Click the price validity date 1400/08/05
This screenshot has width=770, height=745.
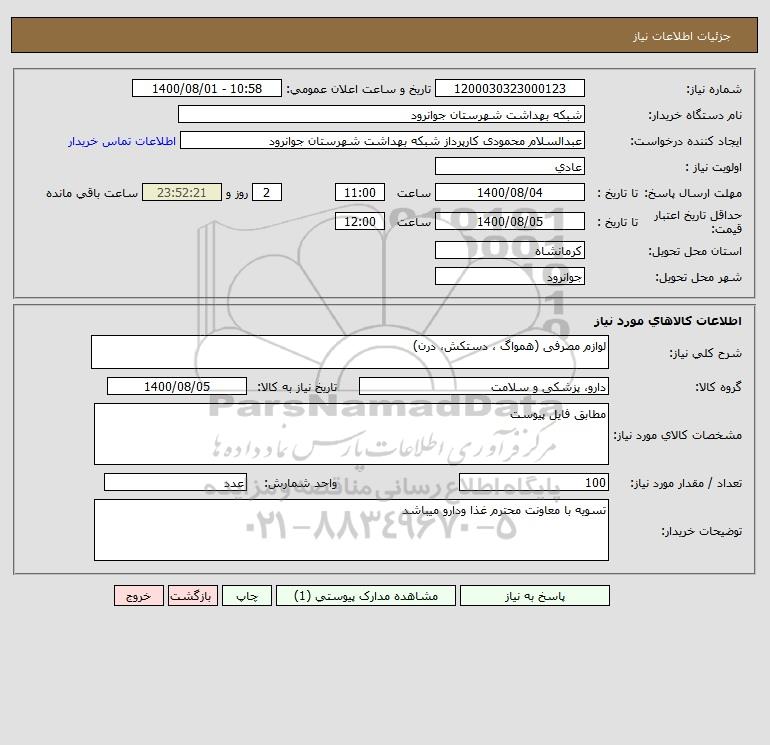pyautogui.click(x=510, y=221)
